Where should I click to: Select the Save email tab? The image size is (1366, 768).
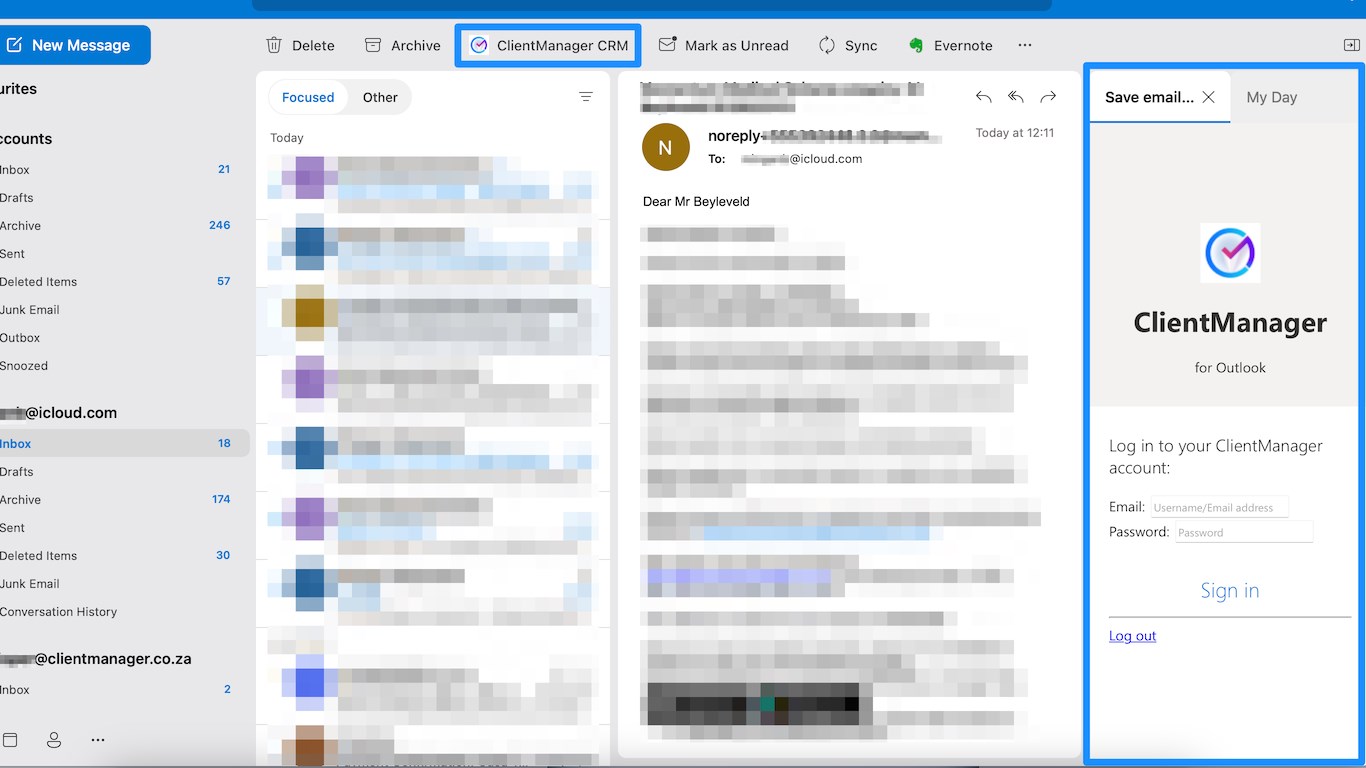coord(1149,97)
